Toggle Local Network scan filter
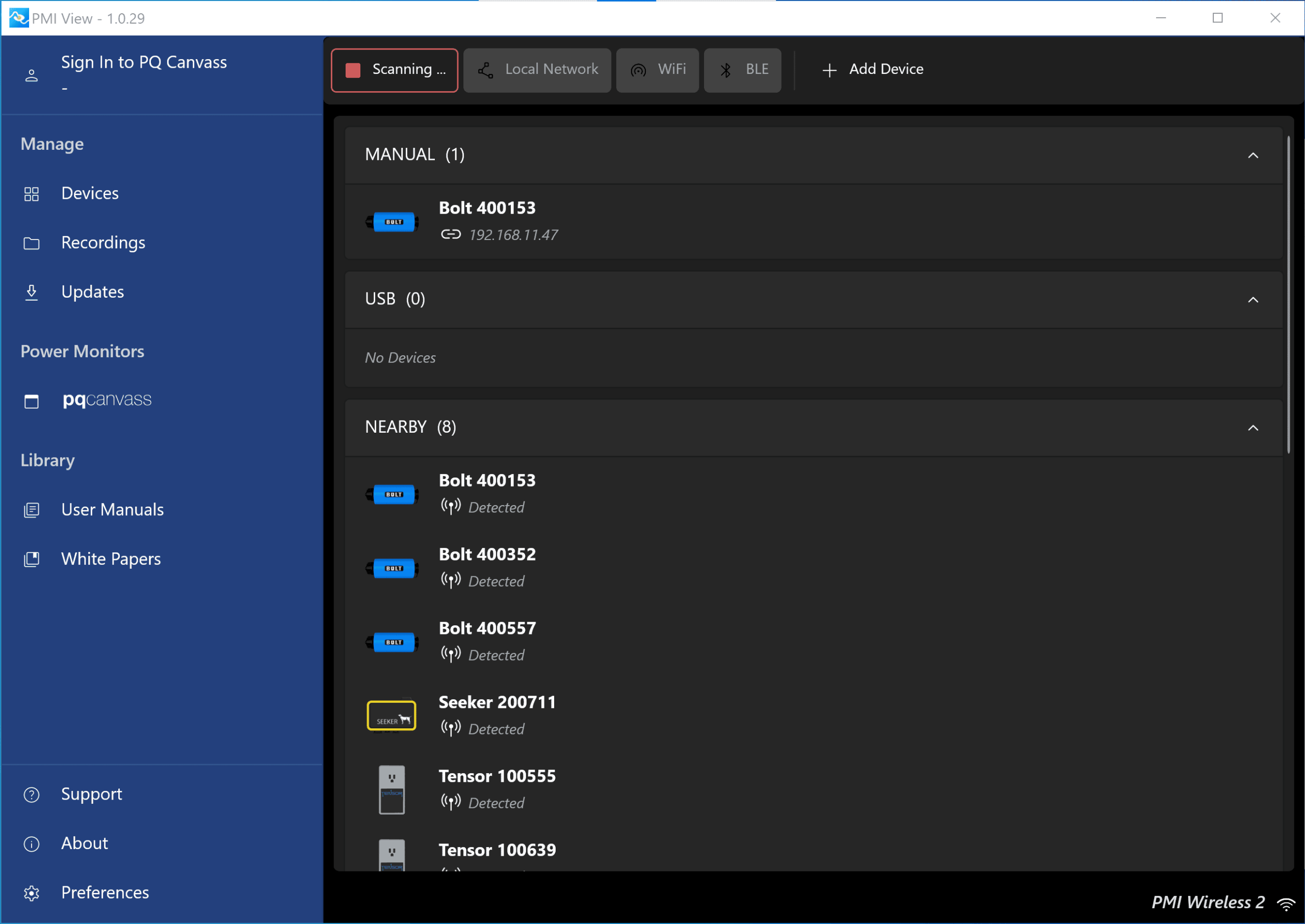Image resolution: width=1305 pixels, height=924 pixels. pos(537,70)
